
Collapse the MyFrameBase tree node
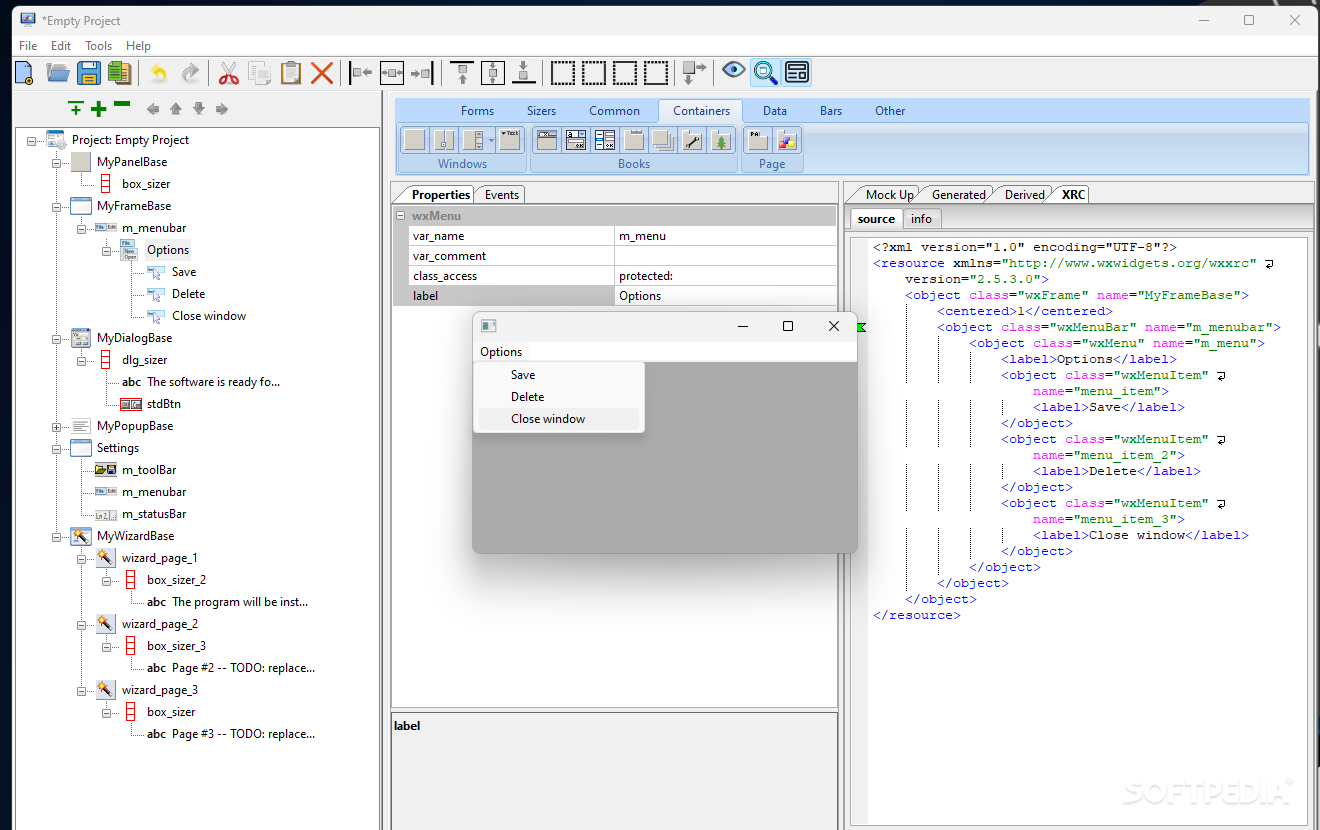pyautogui.click(x=58, y=206)
